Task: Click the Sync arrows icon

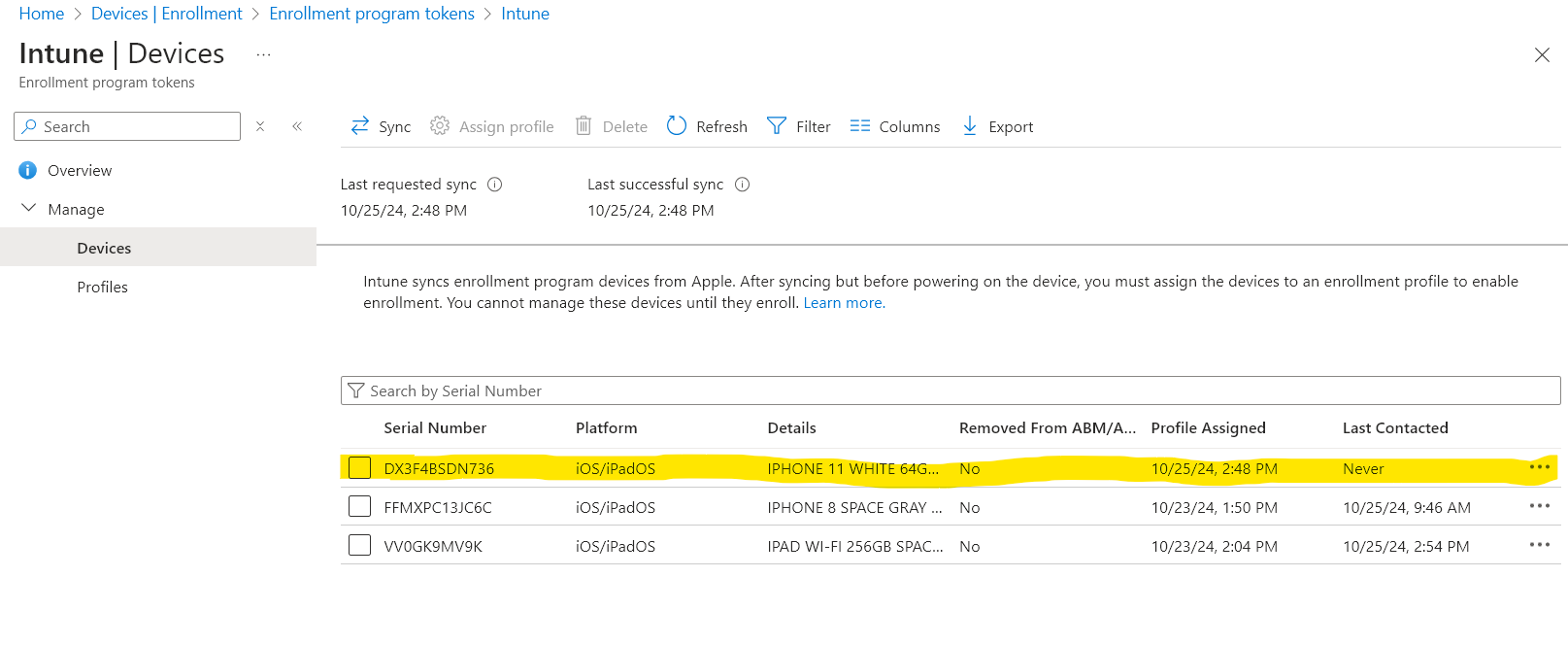Action: (x=359, y=126)
